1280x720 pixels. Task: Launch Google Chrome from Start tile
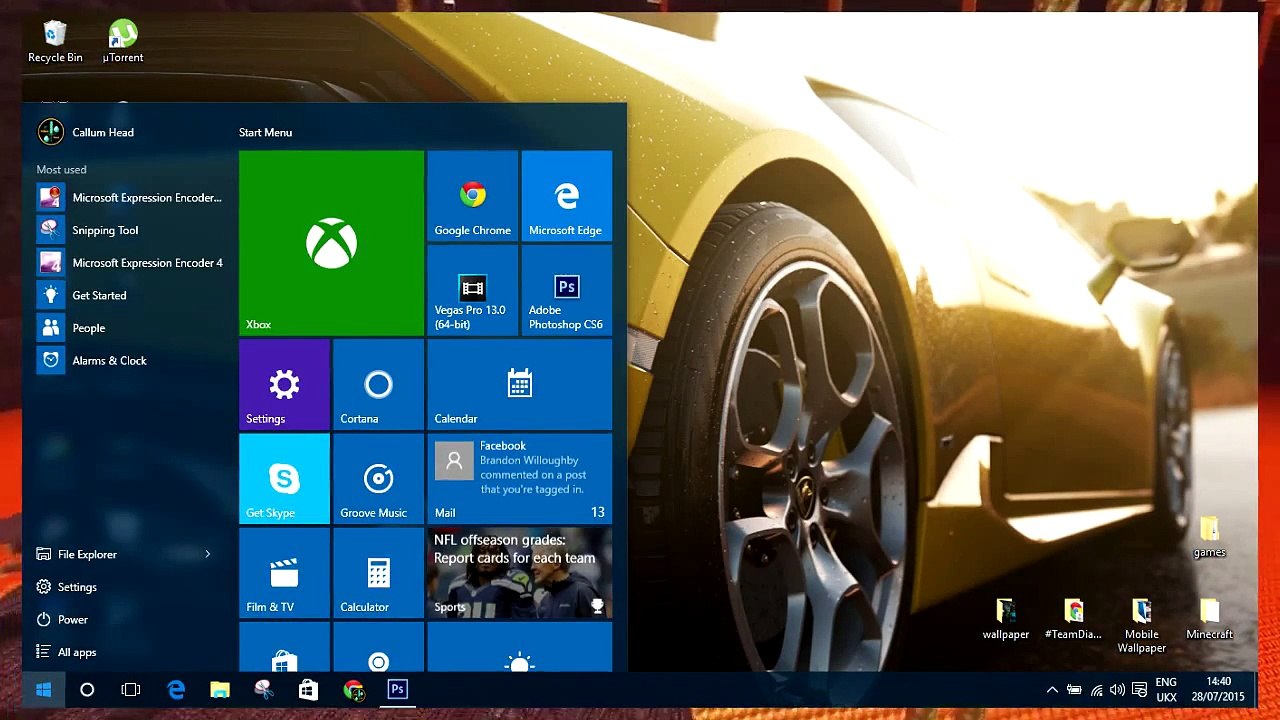pos(472,196)
